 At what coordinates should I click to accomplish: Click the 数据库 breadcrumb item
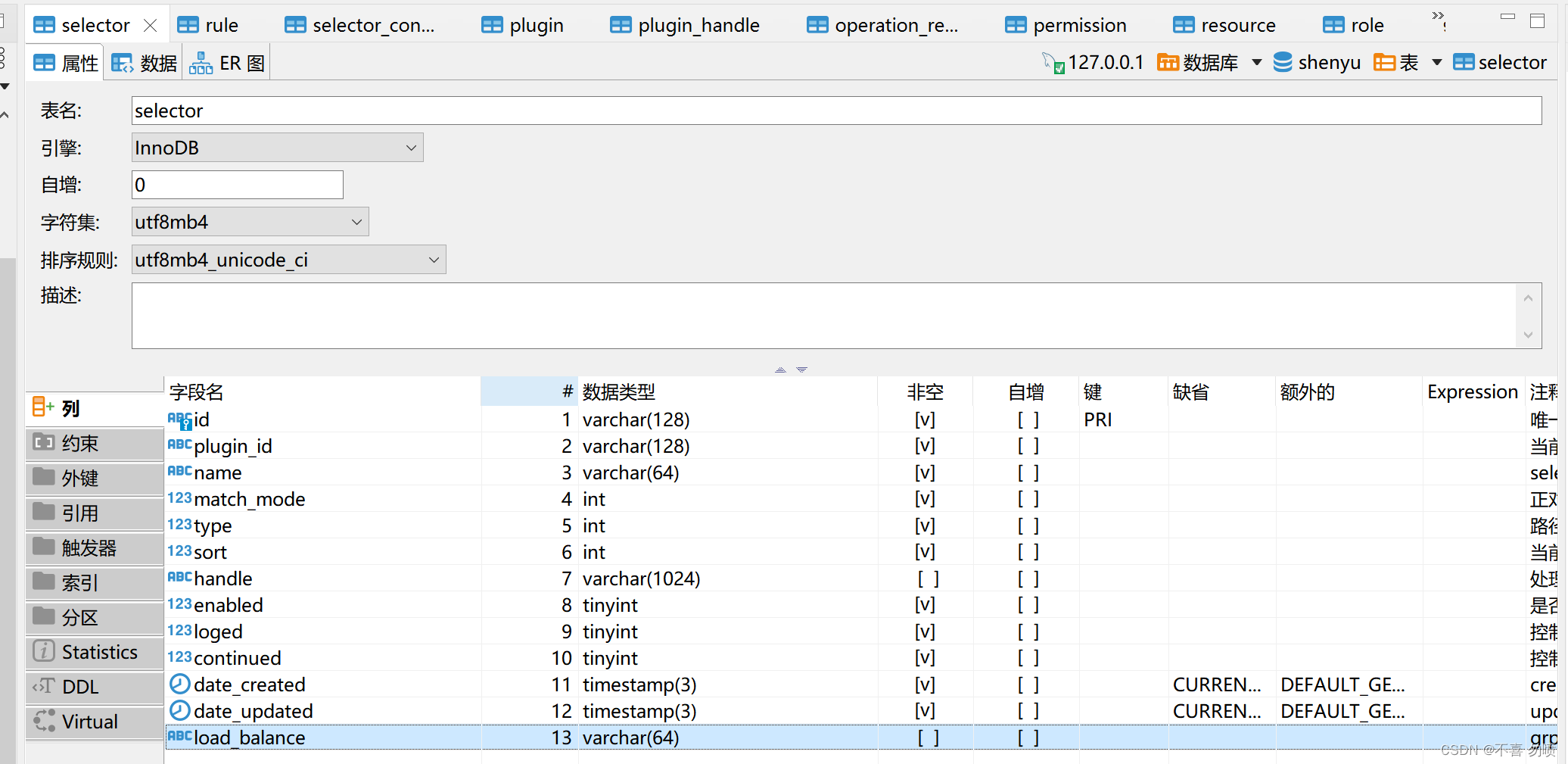pyautogui.click(x=1198, y=62)
